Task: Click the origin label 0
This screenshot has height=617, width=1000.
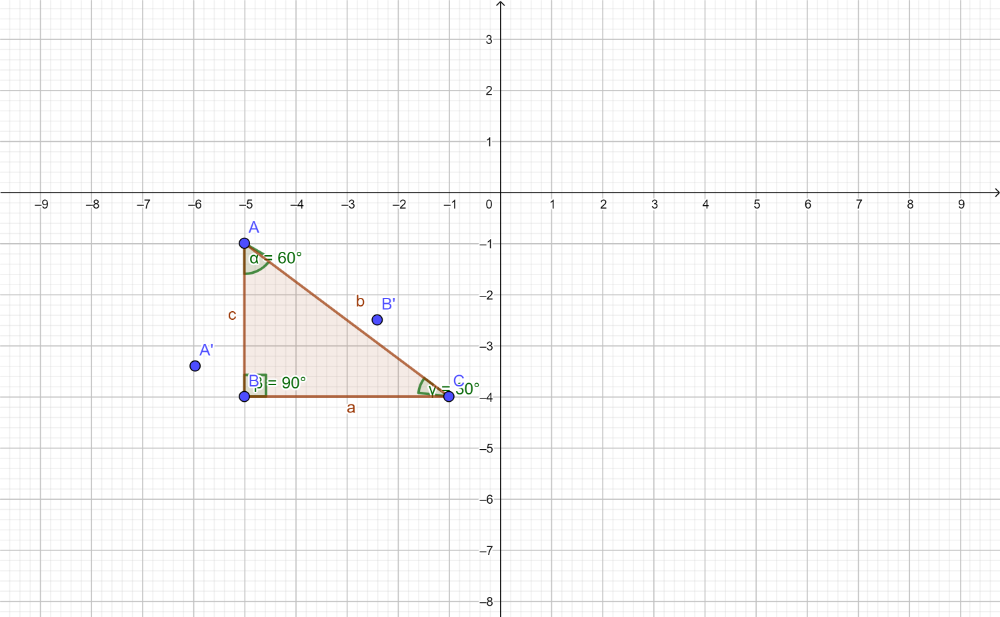Action: click(489, 204)
